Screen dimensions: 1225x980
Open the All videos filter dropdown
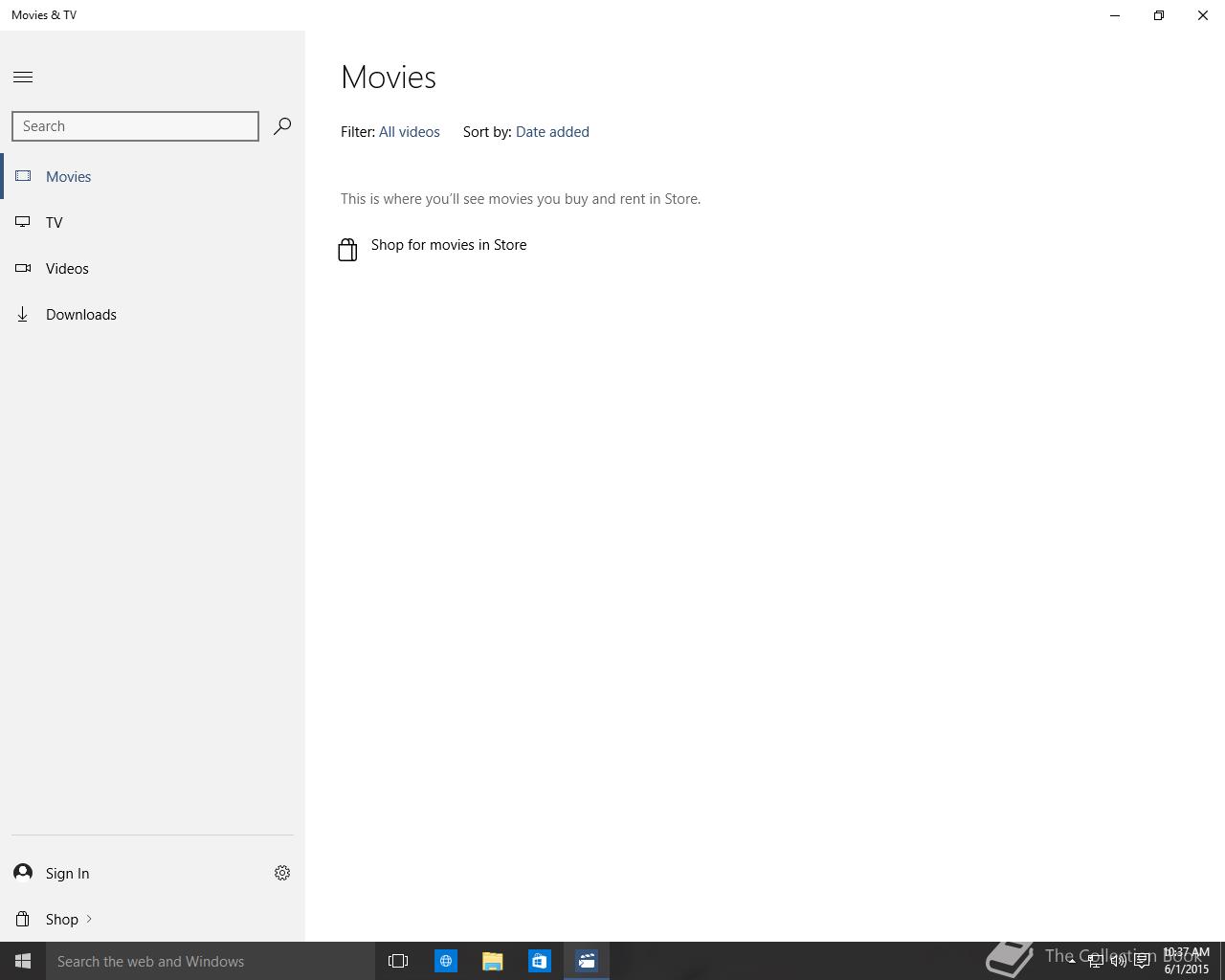coord(410,132)
